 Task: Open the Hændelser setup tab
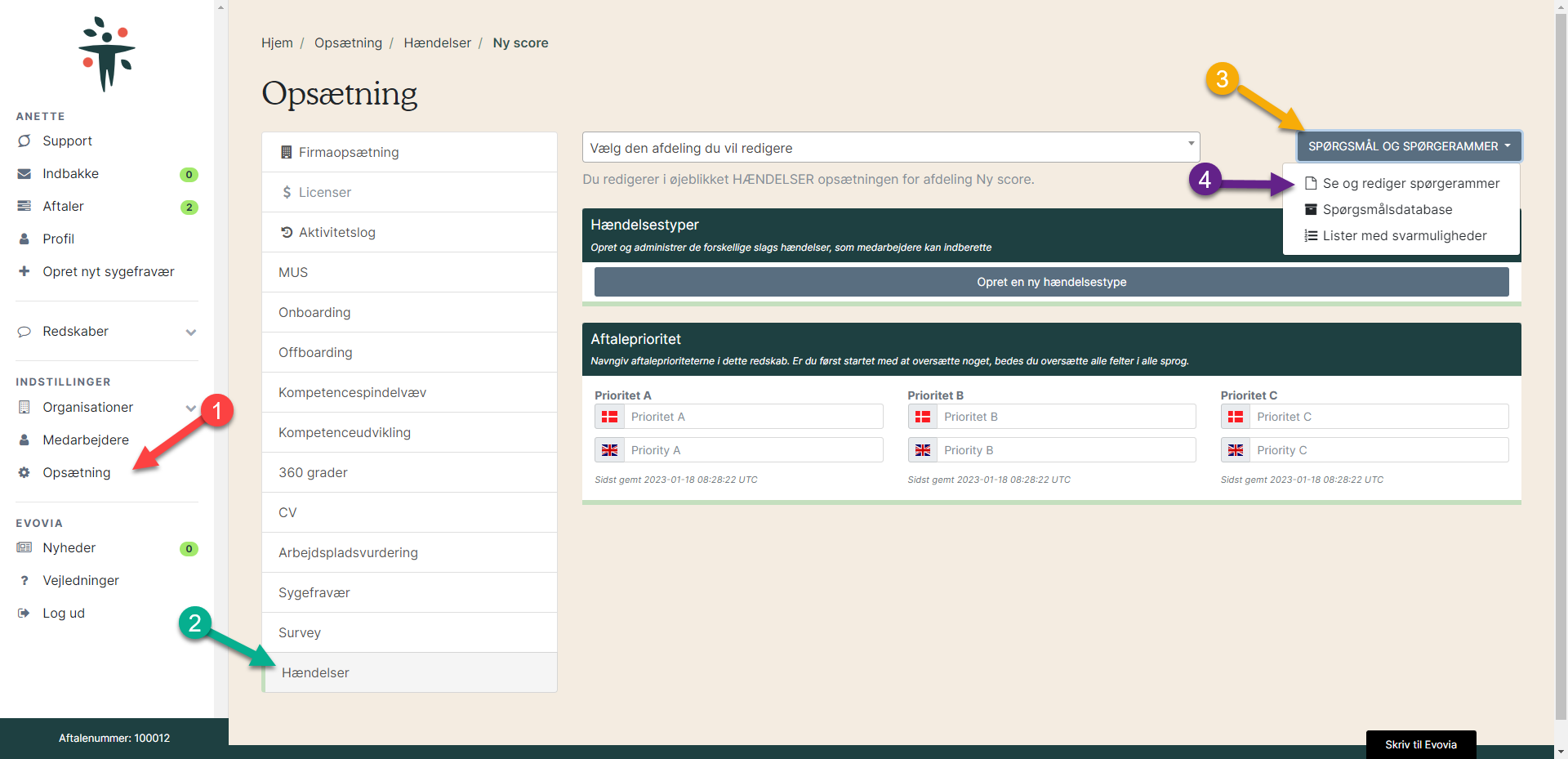[409, 672]
